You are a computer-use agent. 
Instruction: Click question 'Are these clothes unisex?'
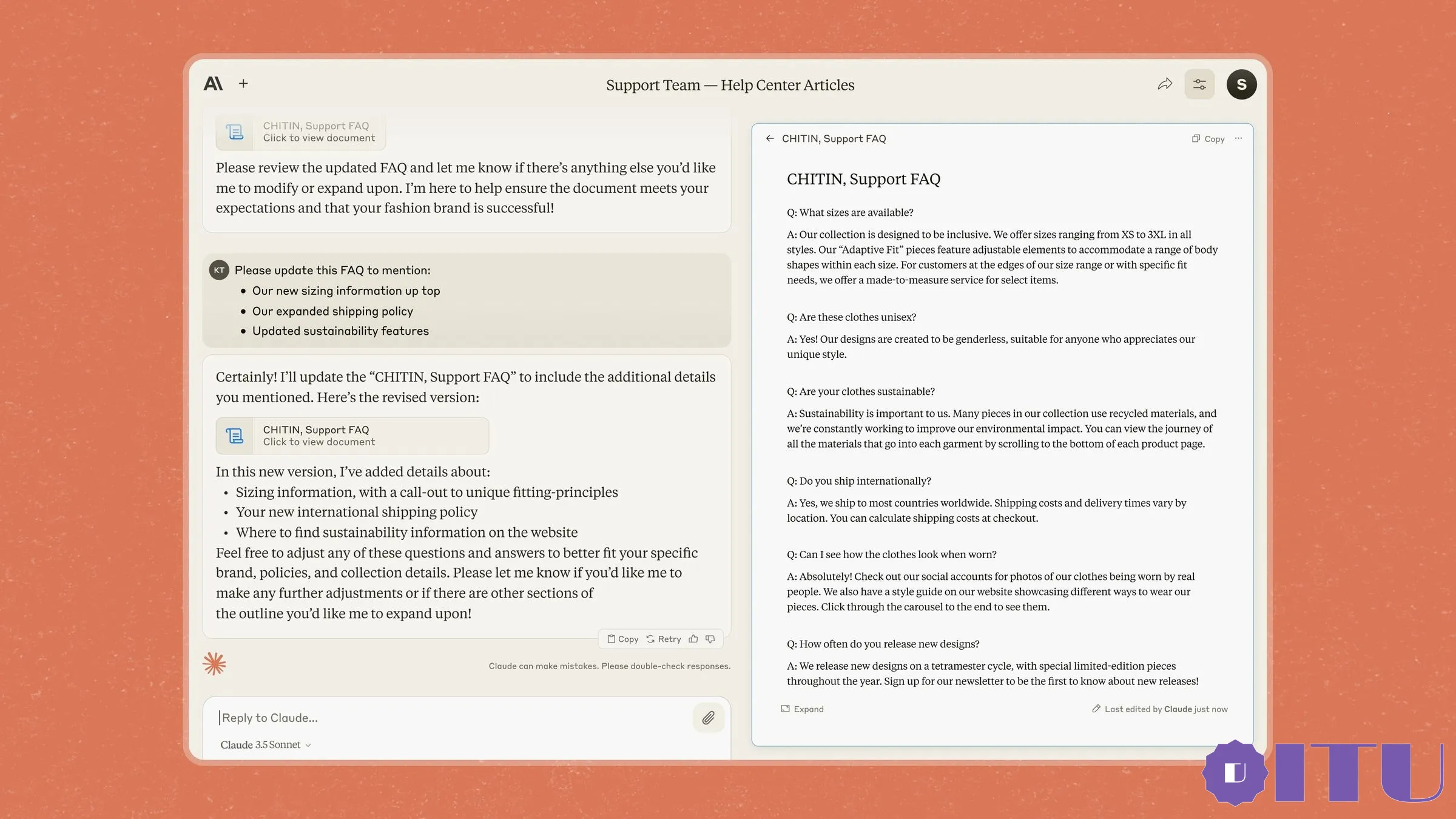851,317
